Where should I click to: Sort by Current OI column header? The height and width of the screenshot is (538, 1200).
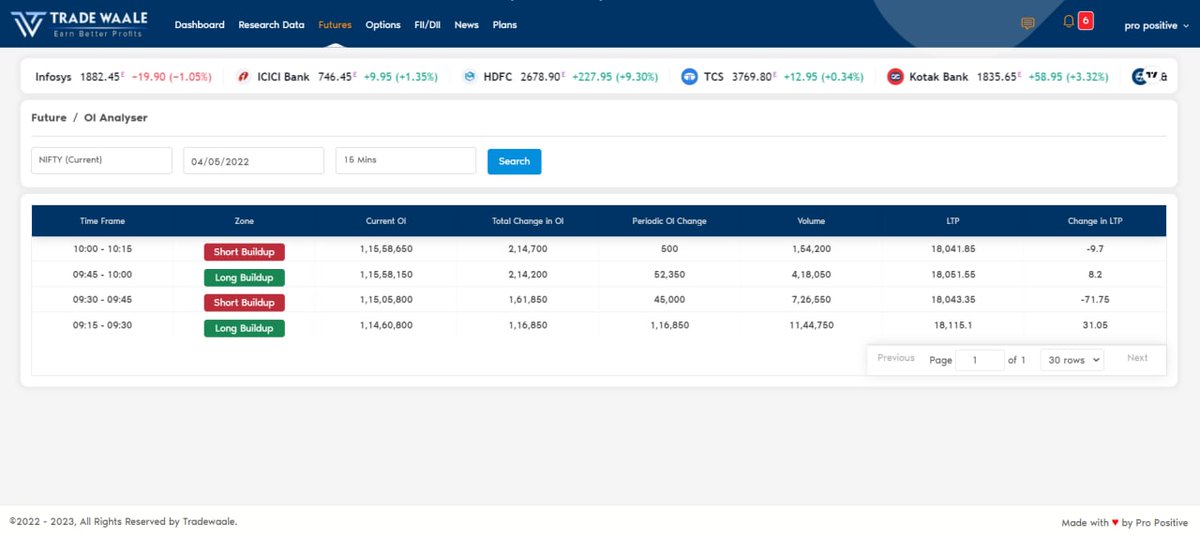click(386, 221)
